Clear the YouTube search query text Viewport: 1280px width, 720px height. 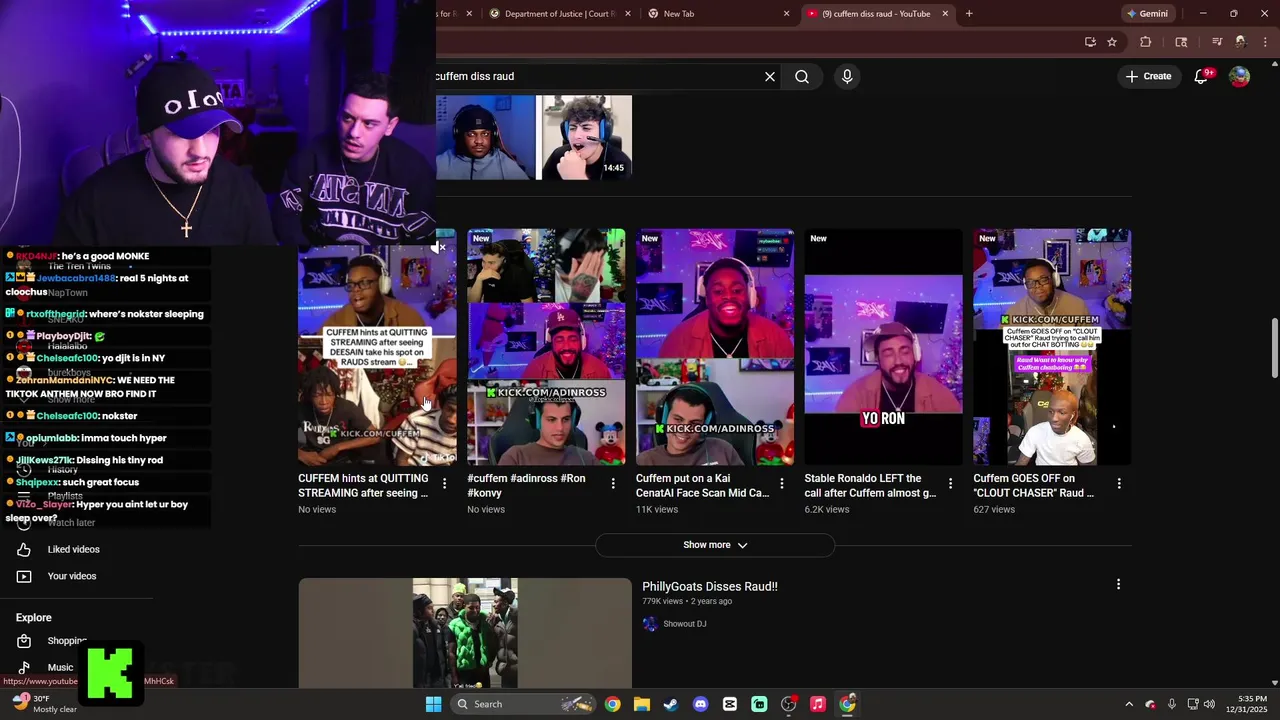click(770, 76)
